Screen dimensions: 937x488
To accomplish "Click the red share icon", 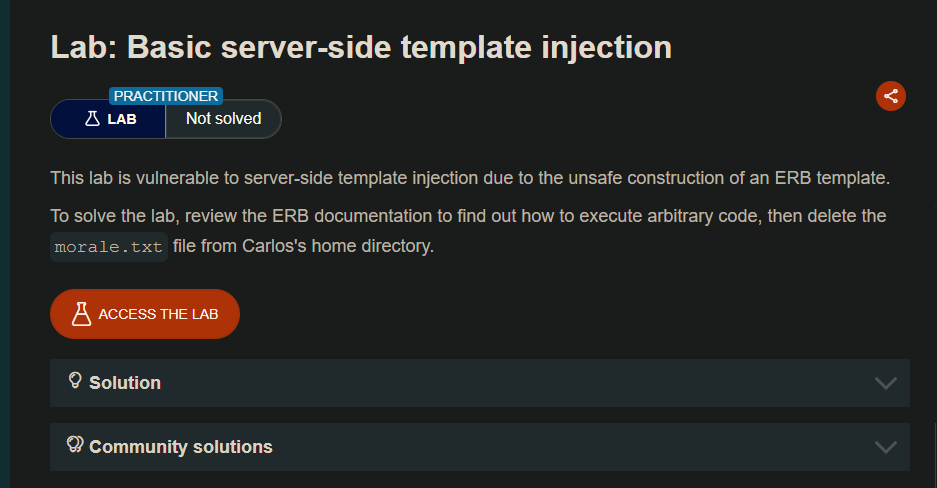I will click(x=891, y=96).
